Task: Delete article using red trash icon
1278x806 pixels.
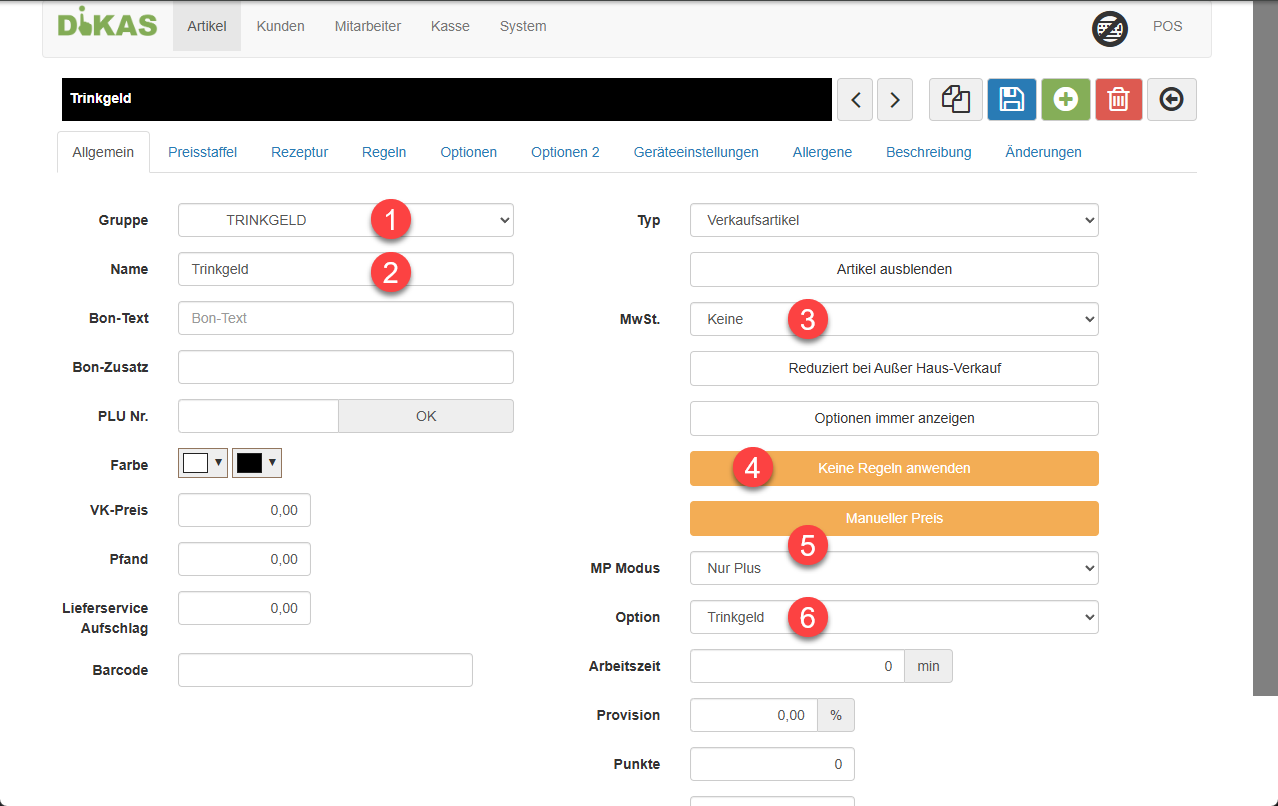Action: (1118, 100)
